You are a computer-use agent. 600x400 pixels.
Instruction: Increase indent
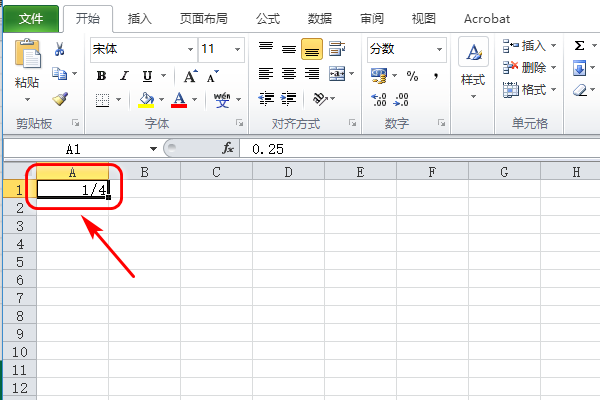click(289, 98)
